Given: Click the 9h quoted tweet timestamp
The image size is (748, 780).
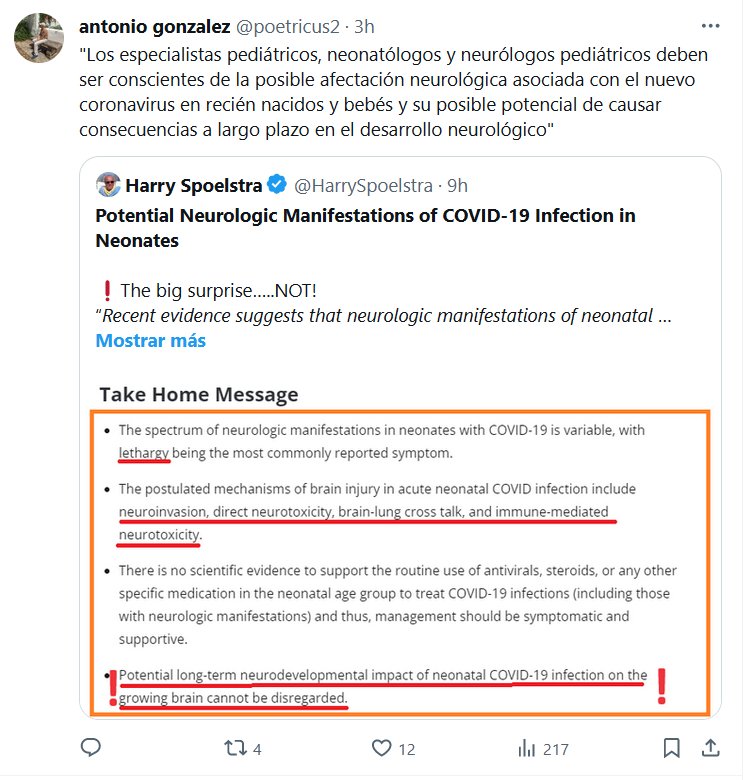Looking at the screenshot, I should coord(457,185).
